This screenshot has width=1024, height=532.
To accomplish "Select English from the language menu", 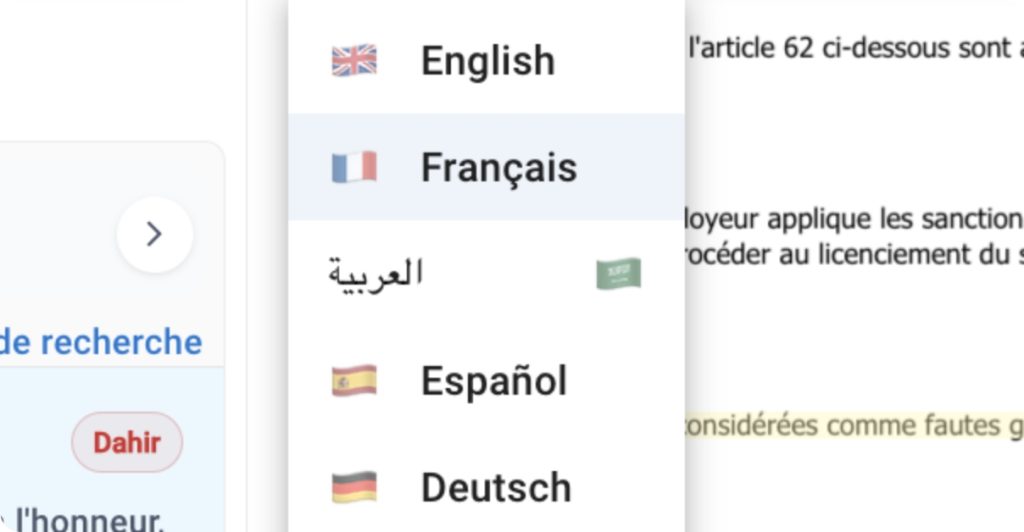I will pos(487,61).
